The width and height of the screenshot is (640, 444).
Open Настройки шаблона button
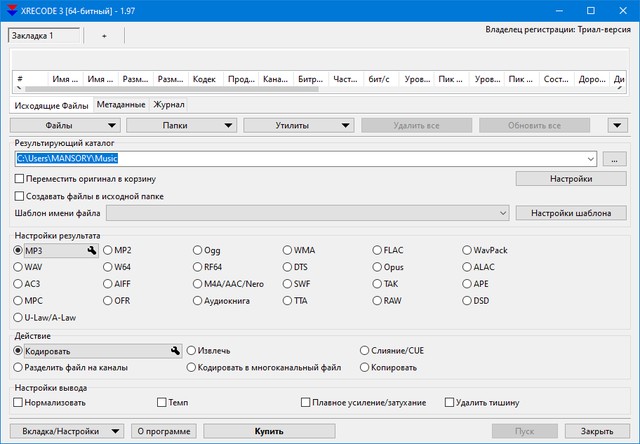pos(571,213)
